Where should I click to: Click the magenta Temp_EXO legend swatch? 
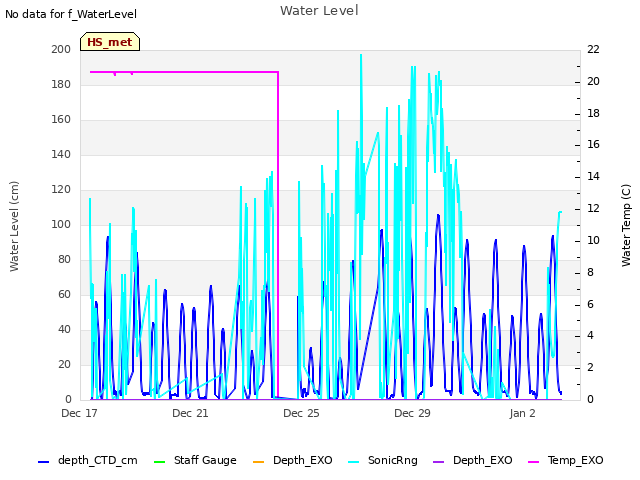[x=533, y=462]
